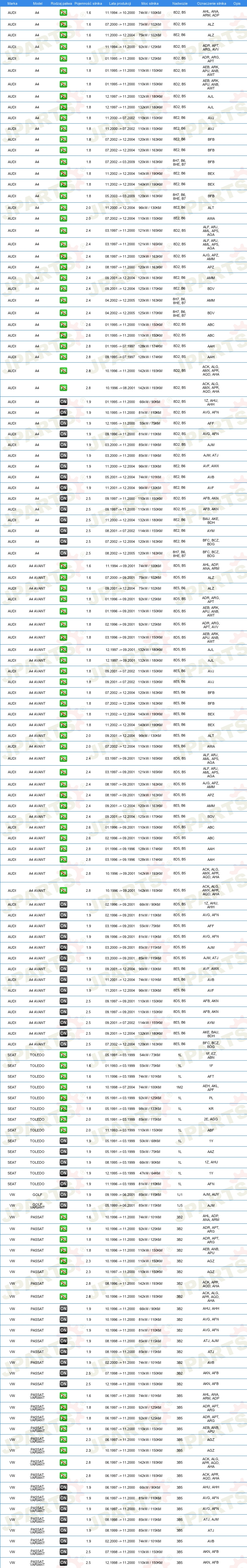This screenshot has height=1568, width=247.
Task: Click the Oznaczenie silnika column header
Action: (211, 4)
